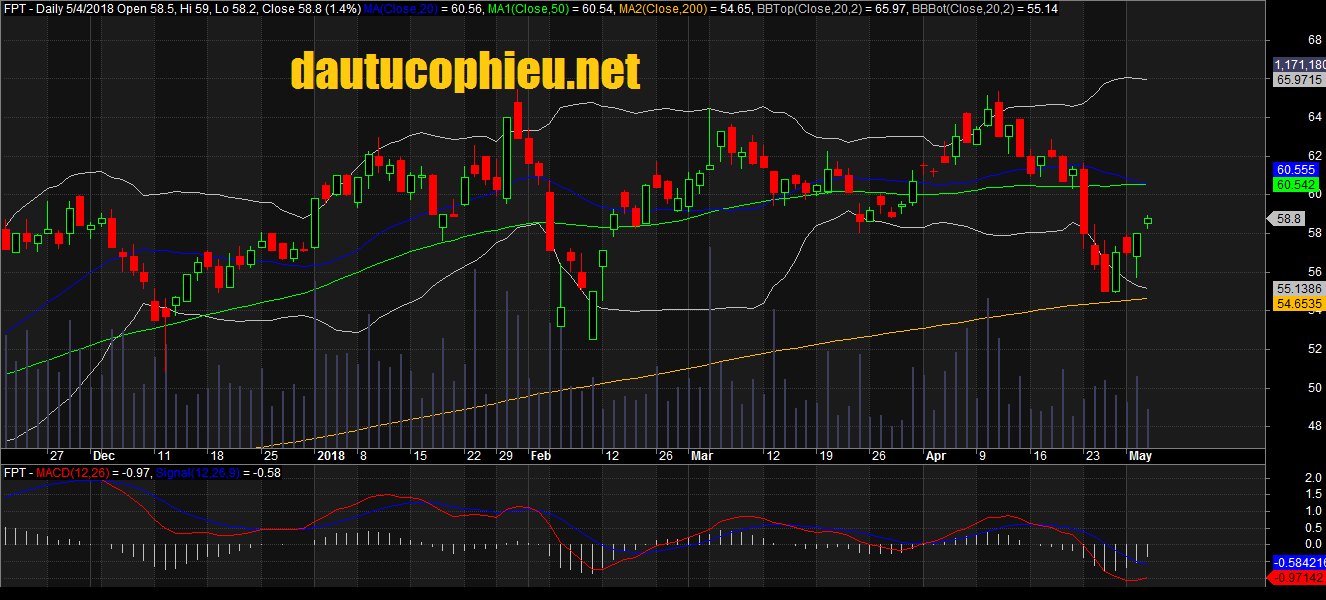Click the 55.1386 lower Bollinger band label

1298,288
